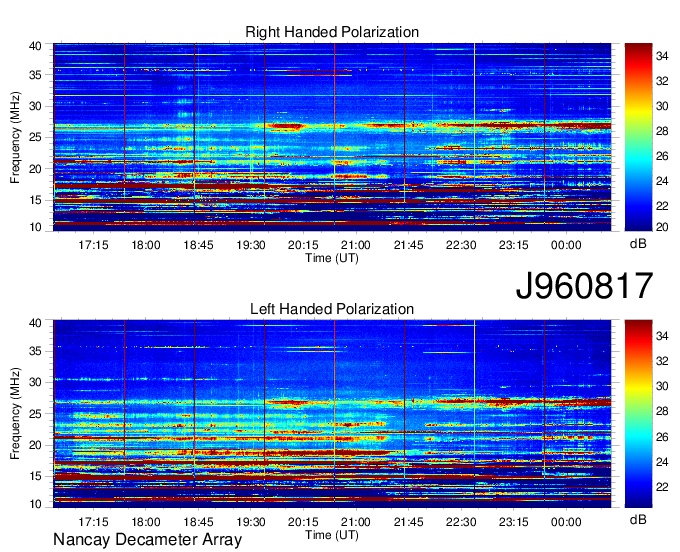Click the 40 MHz tick on Right Handed plot

click(35, 46)
